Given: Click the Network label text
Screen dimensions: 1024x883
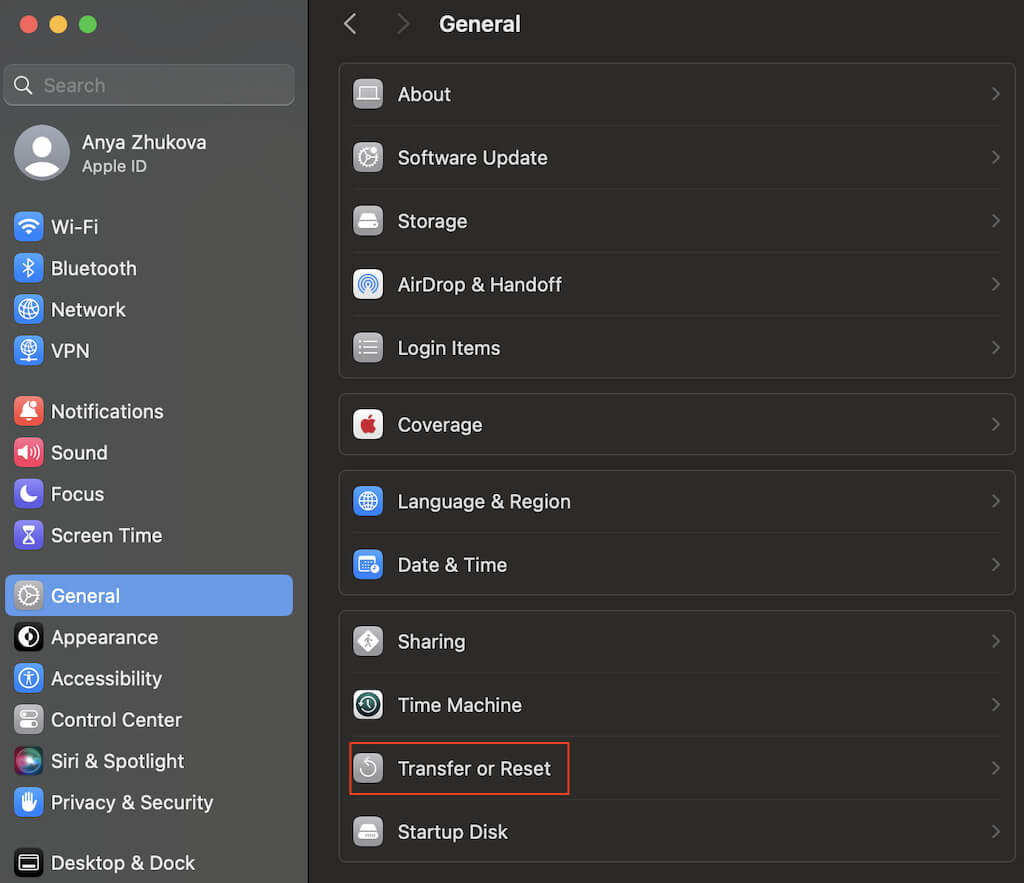Looking at the screenshot, I should point(88,310).
